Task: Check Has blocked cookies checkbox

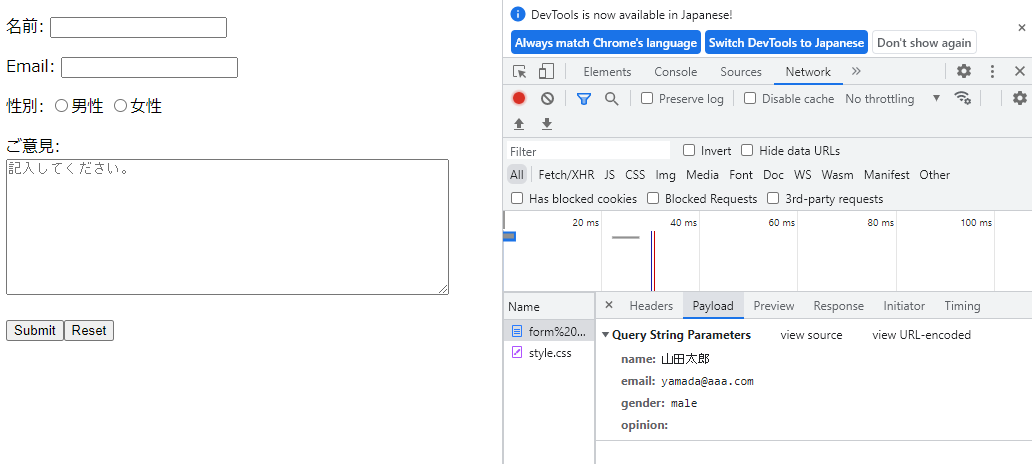Action: (x=517, y=198)
